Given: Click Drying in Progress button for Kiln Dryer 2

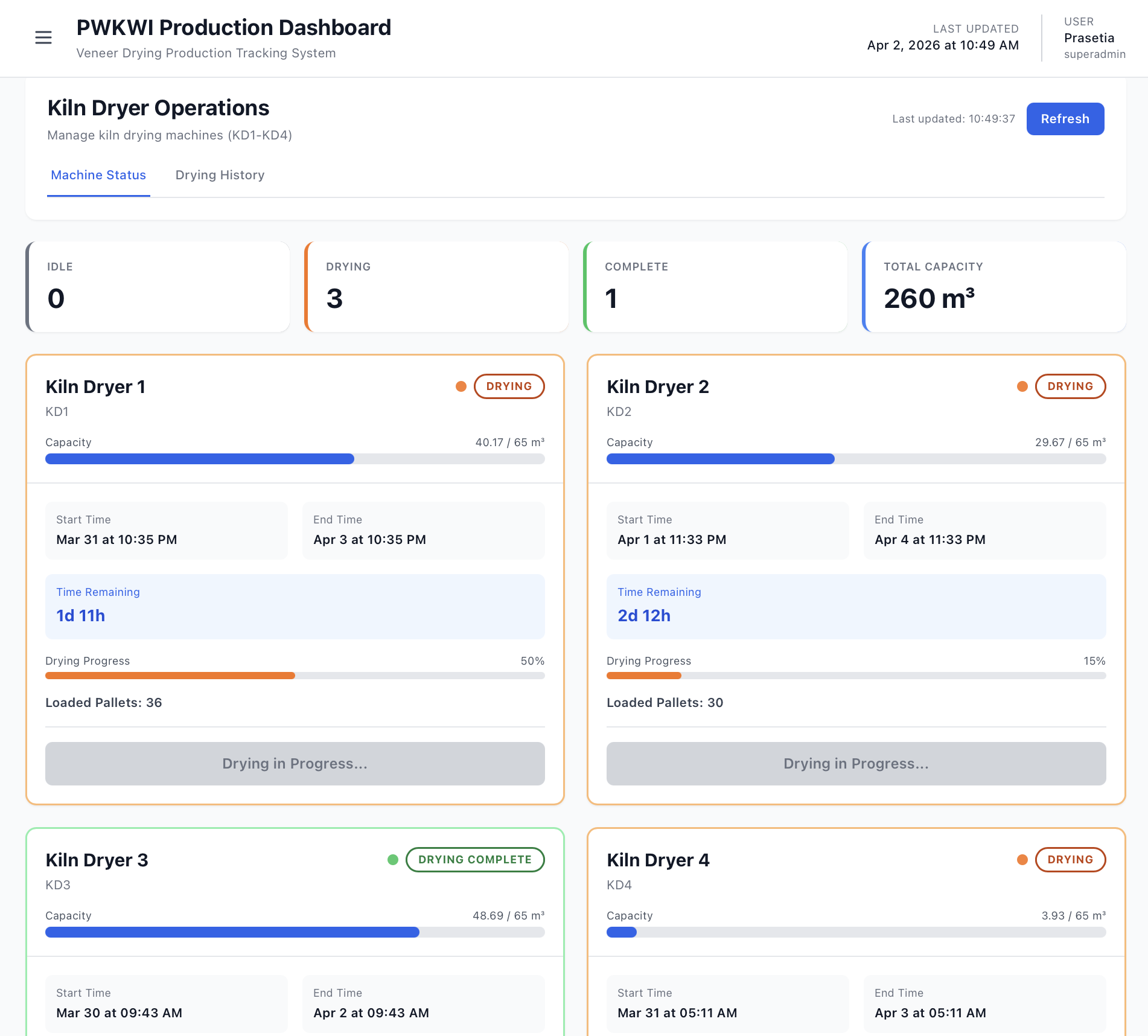Looking at the screenshot, I should coord(856,764).
